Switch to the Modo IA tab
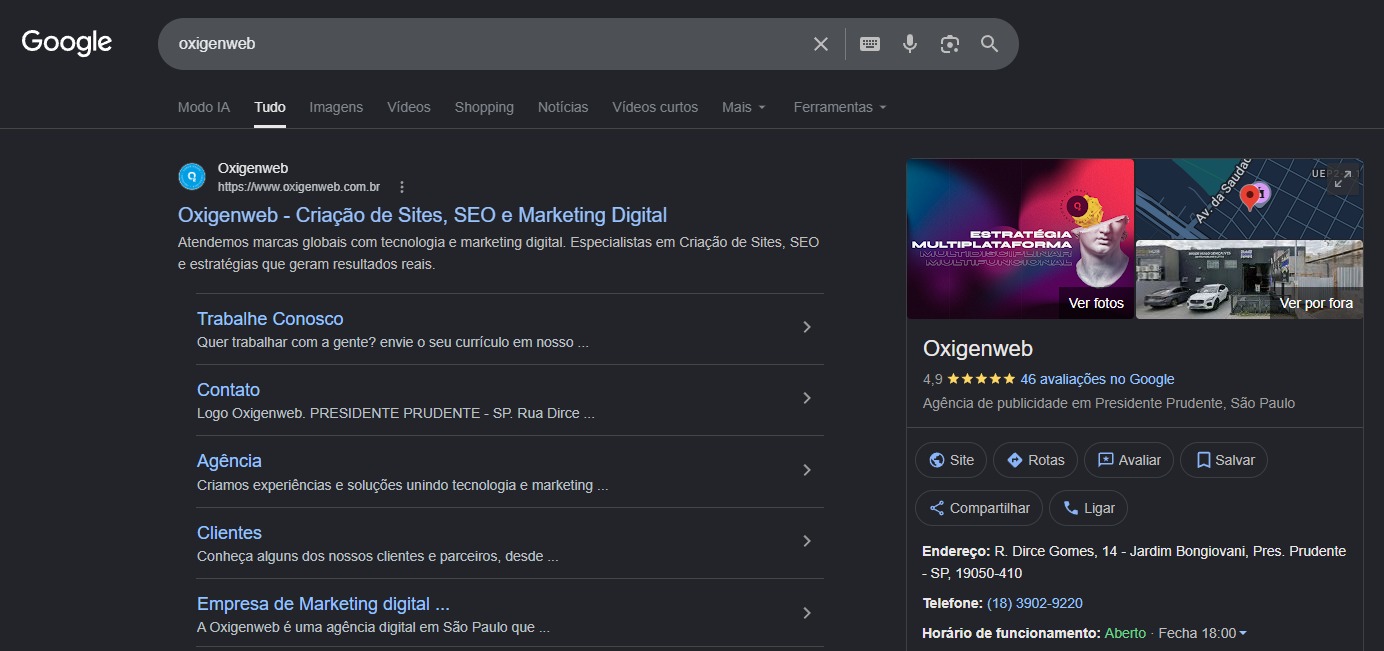This screenshot has height=651, width=1384. [204, 107]
